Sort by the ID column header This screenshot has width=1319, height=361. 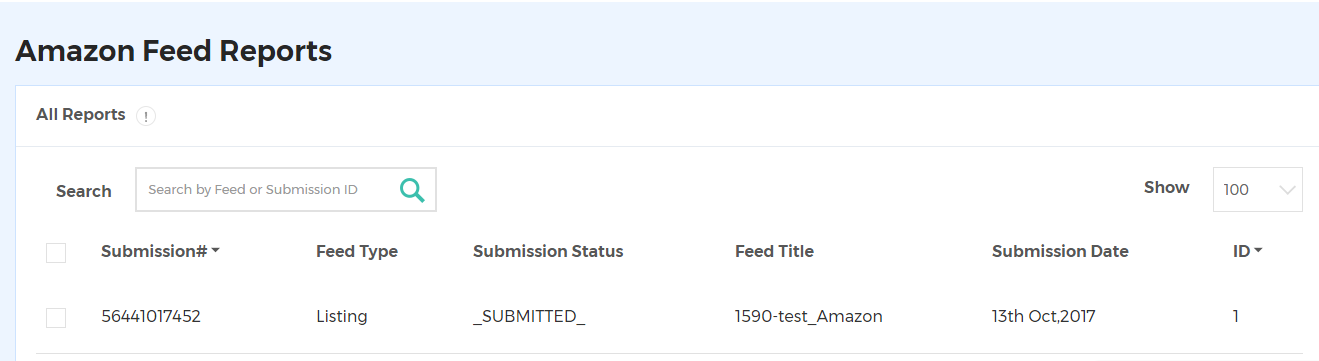[x=1241, y=252]
